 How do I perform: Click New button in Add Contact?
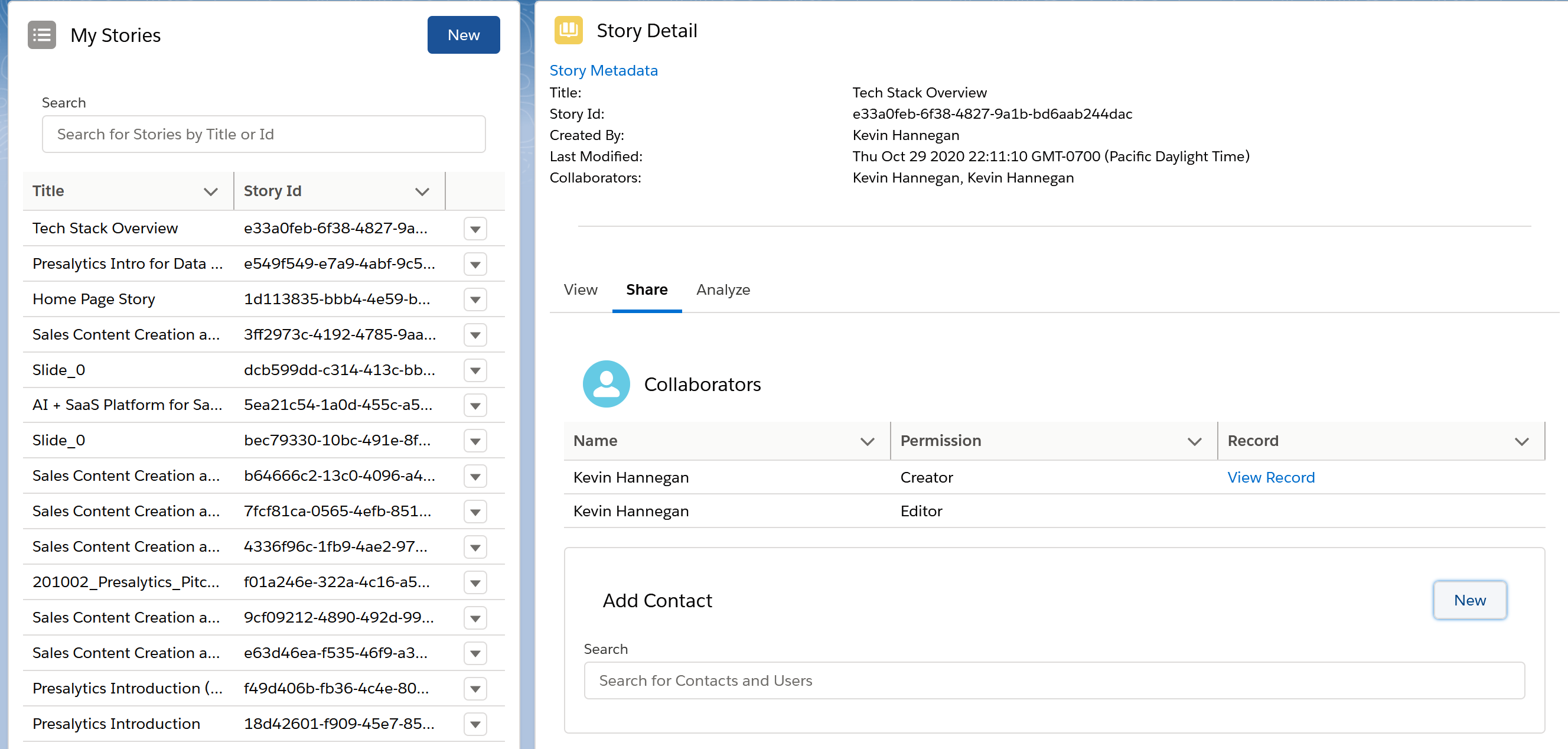click(1469, 600)
